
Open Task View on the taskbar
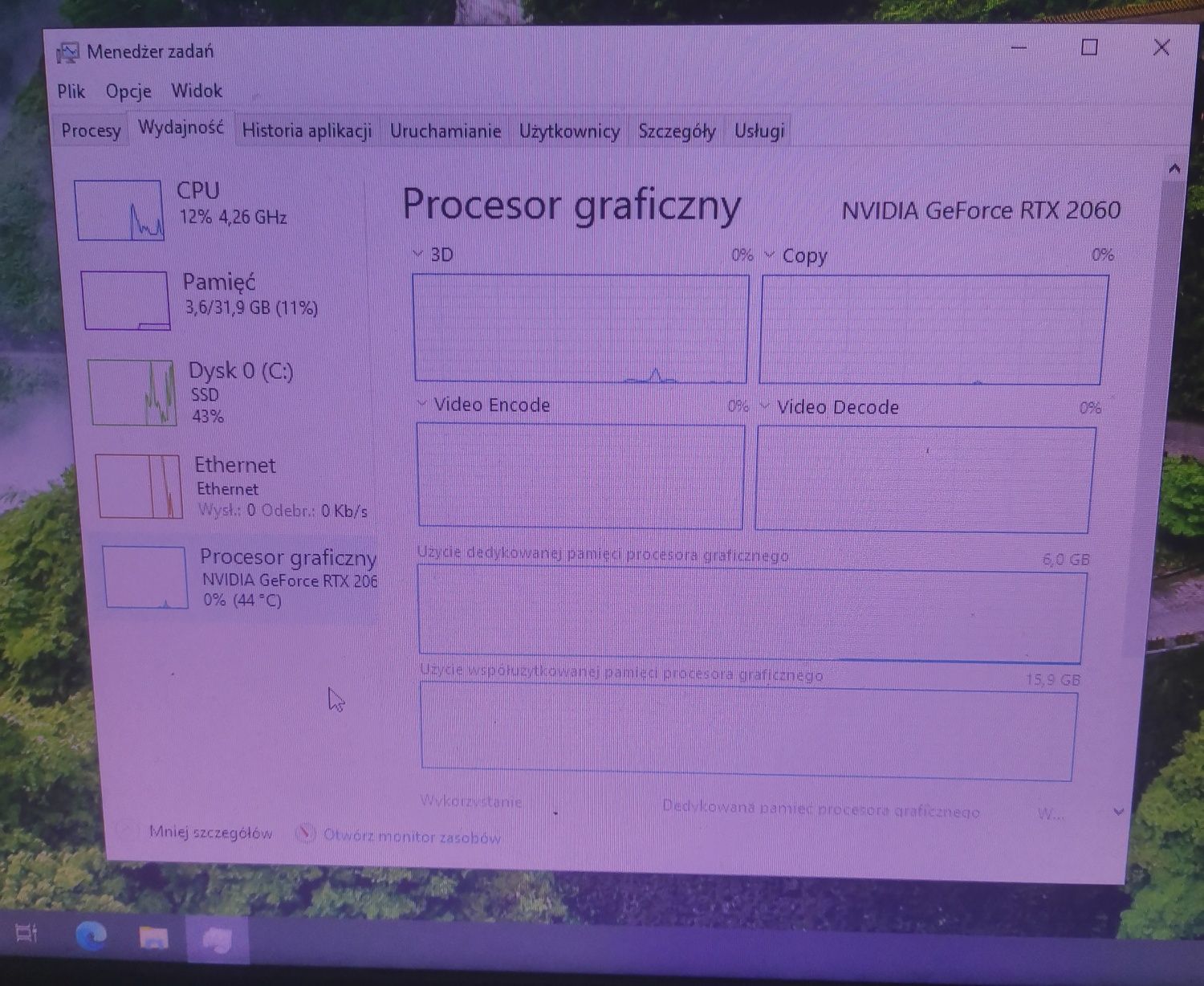(26, 933)
